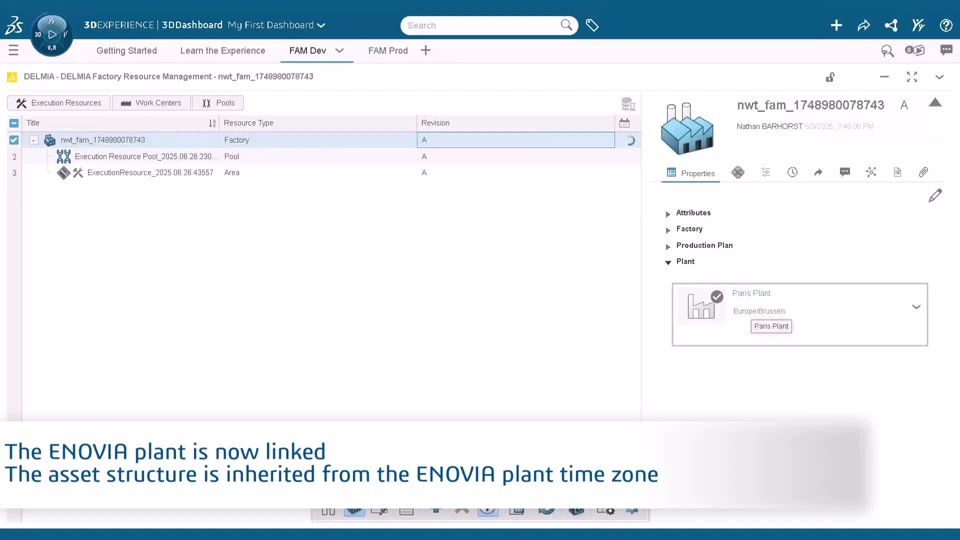Sort by the Title column sort icon
Viewport: 960px width, 540px height.
[212, 123]
